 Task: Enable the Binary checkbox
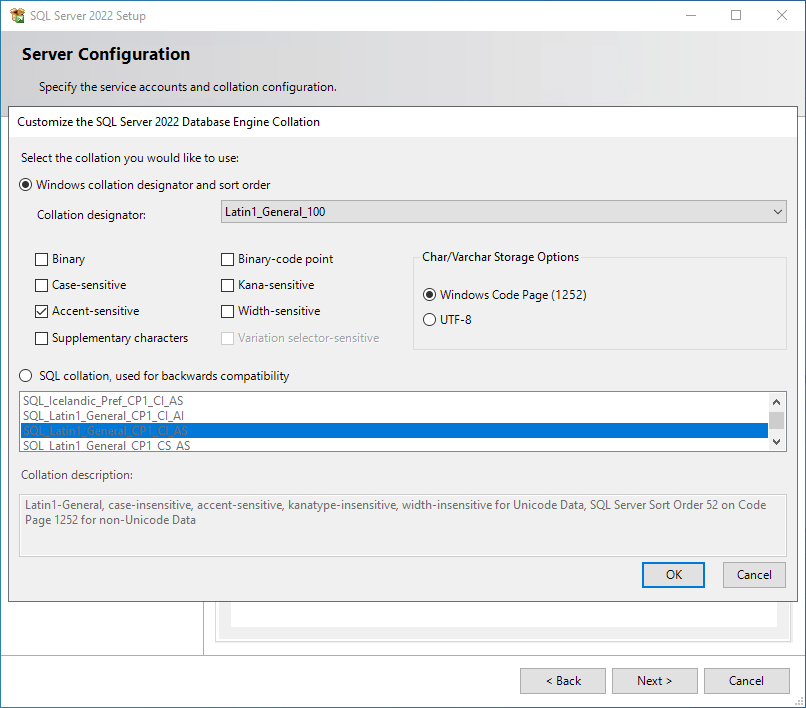pyautogui.click(x=41, y=259)
